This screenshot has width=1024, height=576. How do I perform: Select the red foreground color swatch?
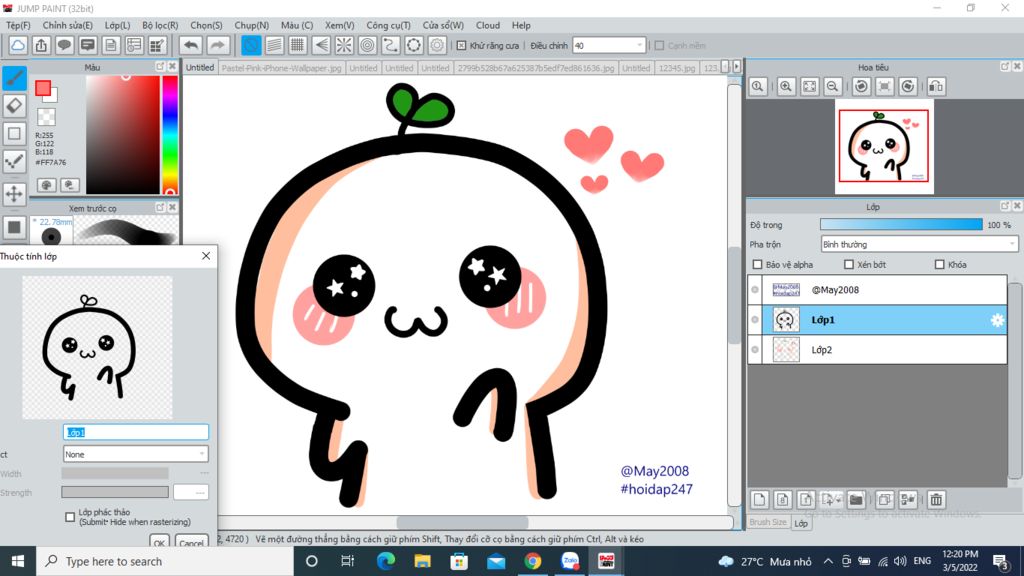[x=43, y=88]
